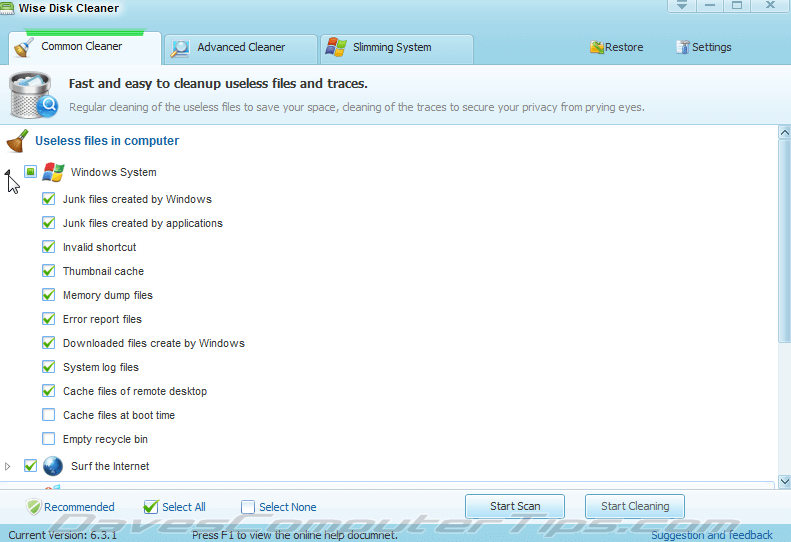Click the Recommended selection link
The image size is (791, 542).
(79, 507)
